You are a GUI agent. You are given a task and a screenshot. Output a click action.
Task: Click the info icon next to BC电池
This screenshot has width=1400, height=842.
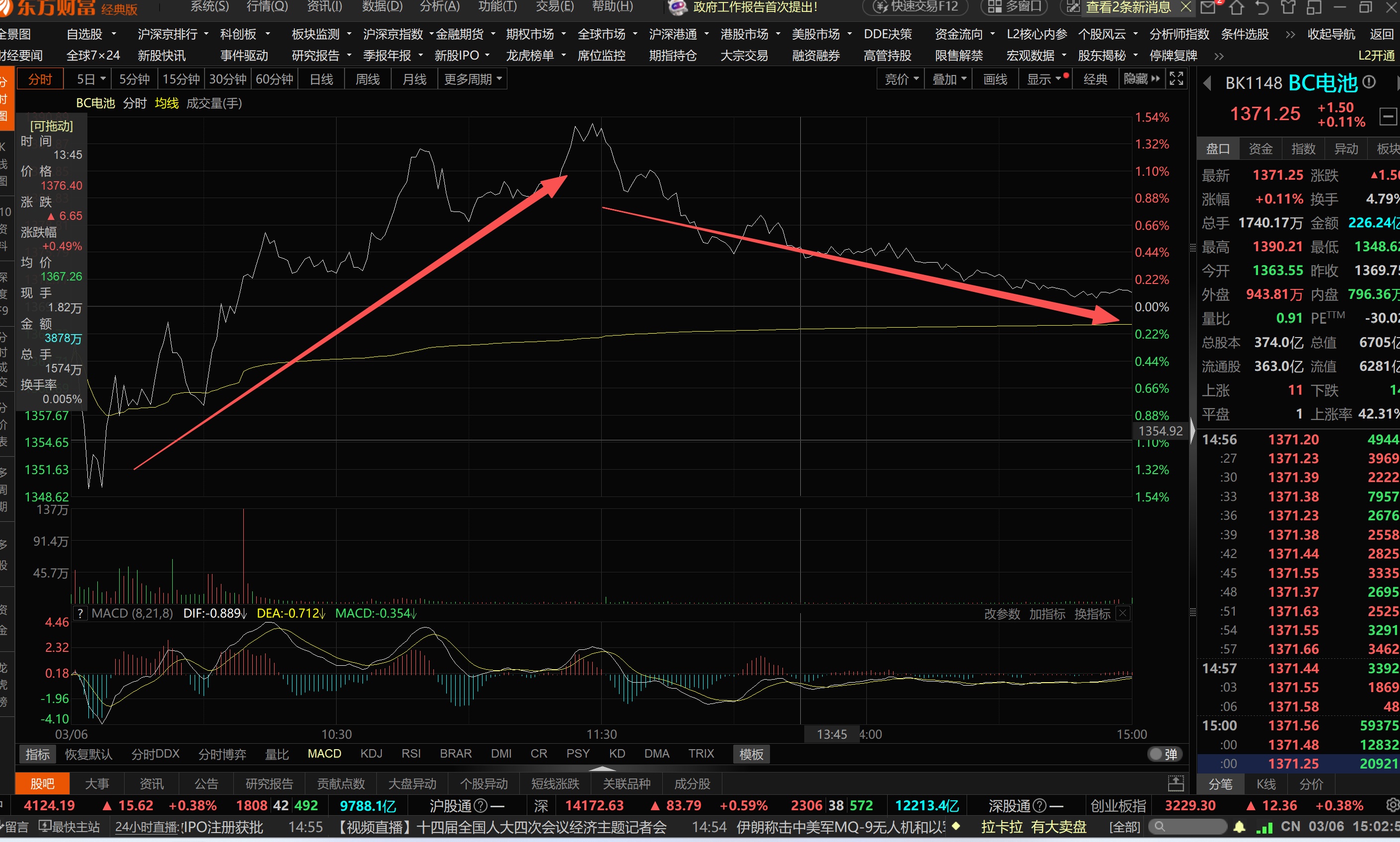[1369, 83]
